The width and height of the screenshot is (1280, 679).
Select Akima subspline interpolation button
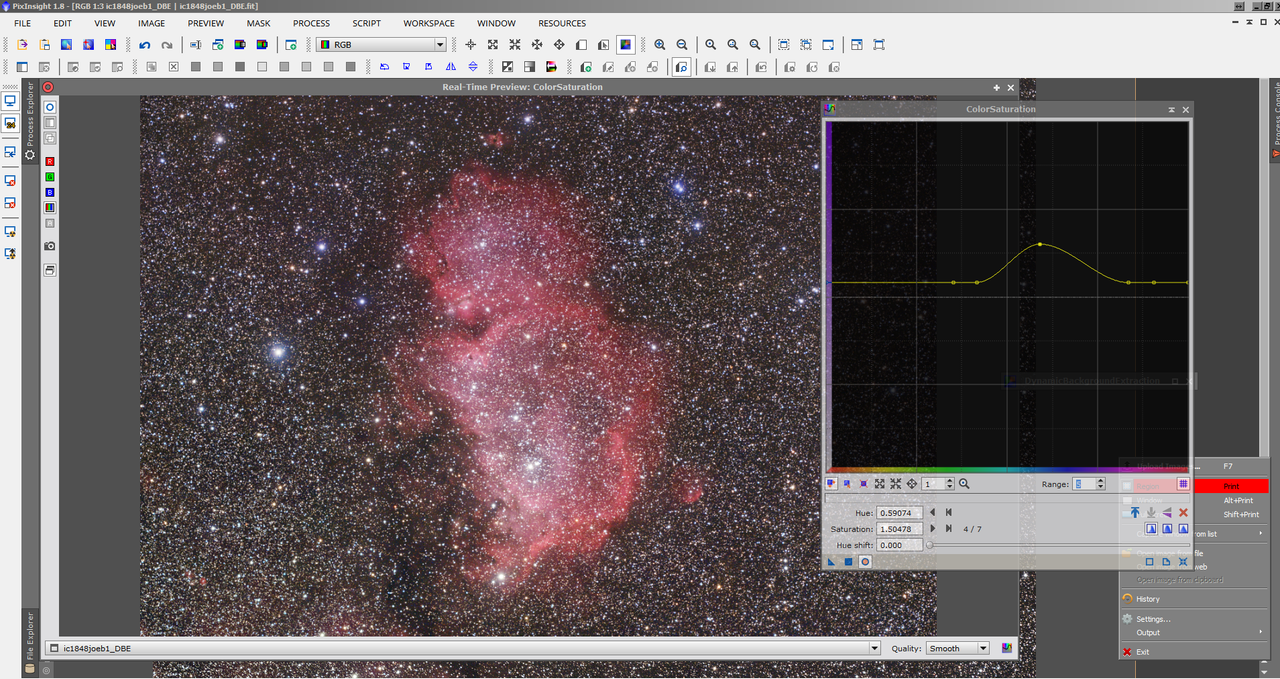pyautogui.click(x=1151, y=528)
